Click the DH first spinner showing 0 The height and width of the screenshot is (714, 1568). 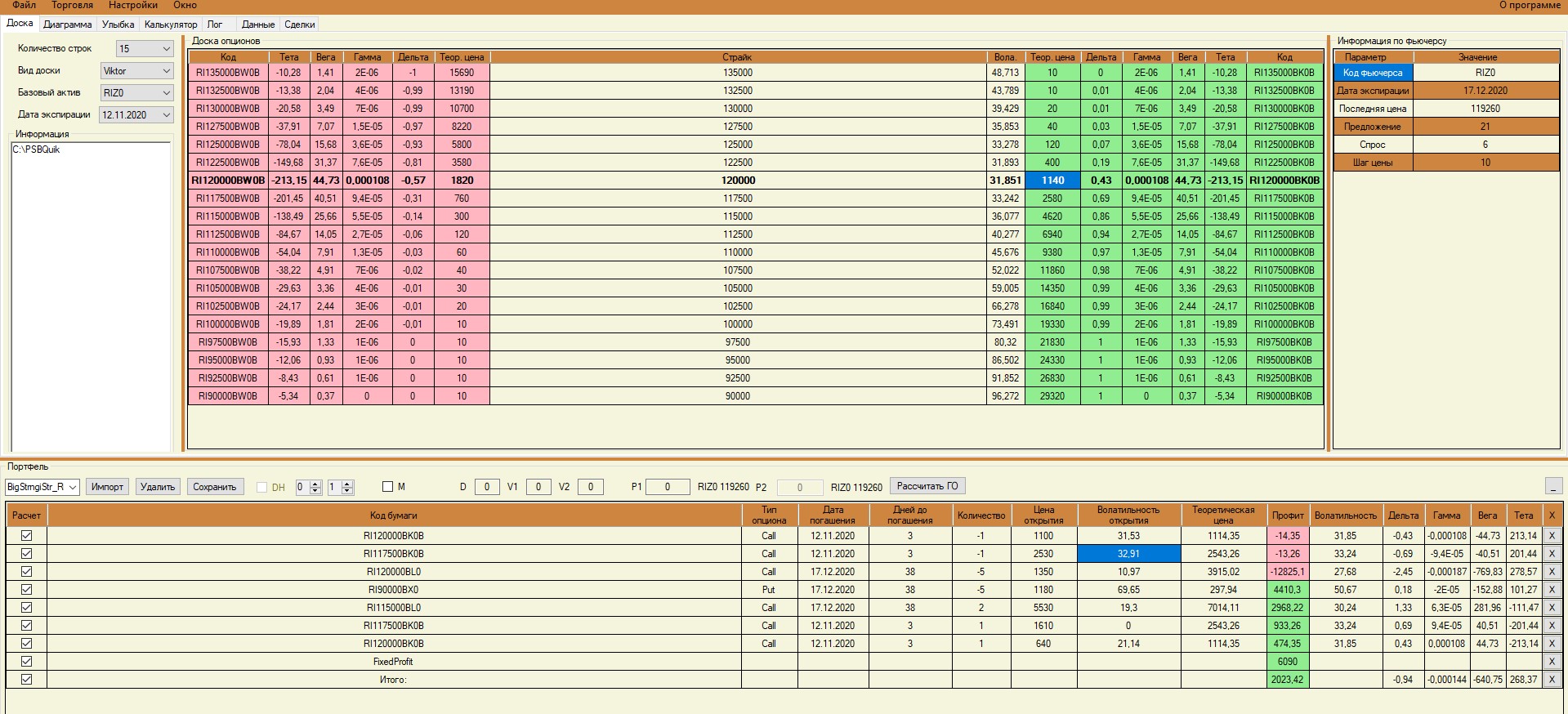[308, 487]
